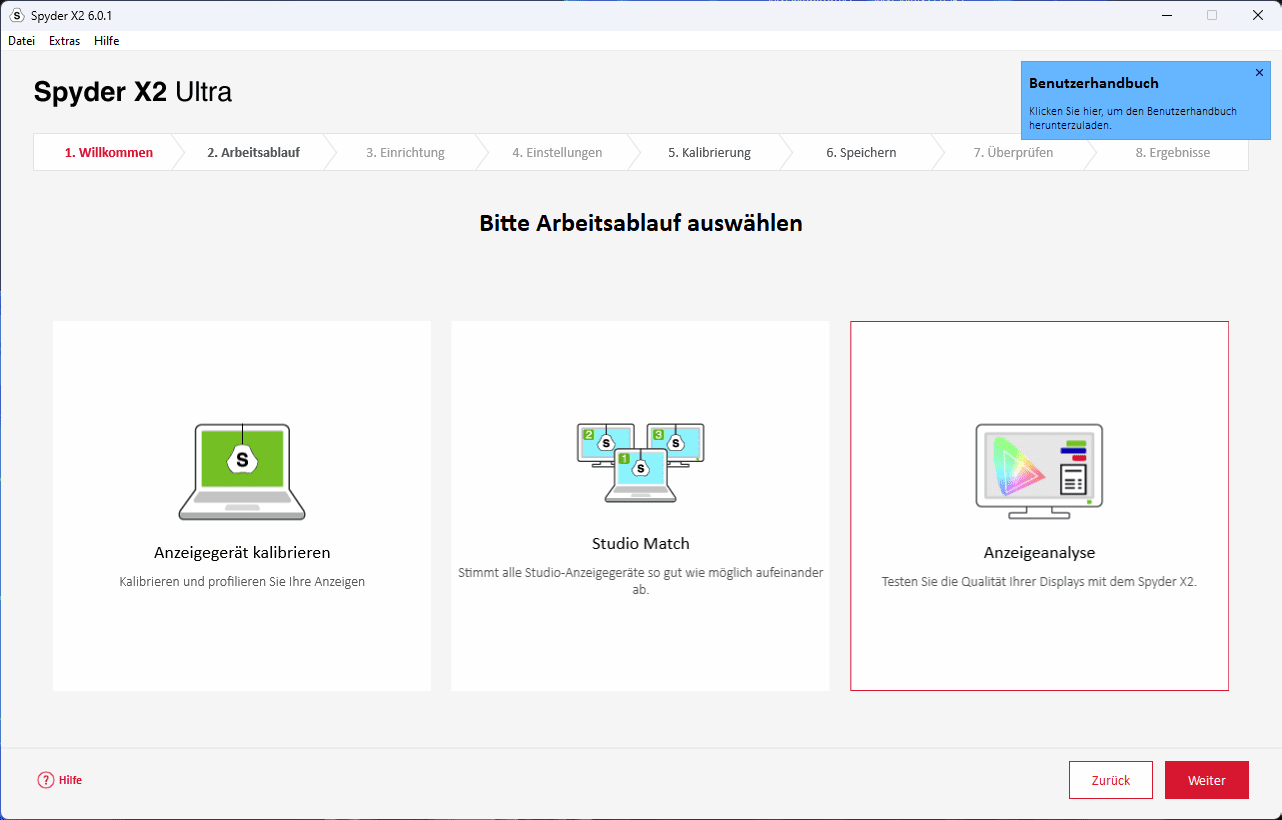Open the Hilfe menu in menu bar

click(x=107, y=41)
